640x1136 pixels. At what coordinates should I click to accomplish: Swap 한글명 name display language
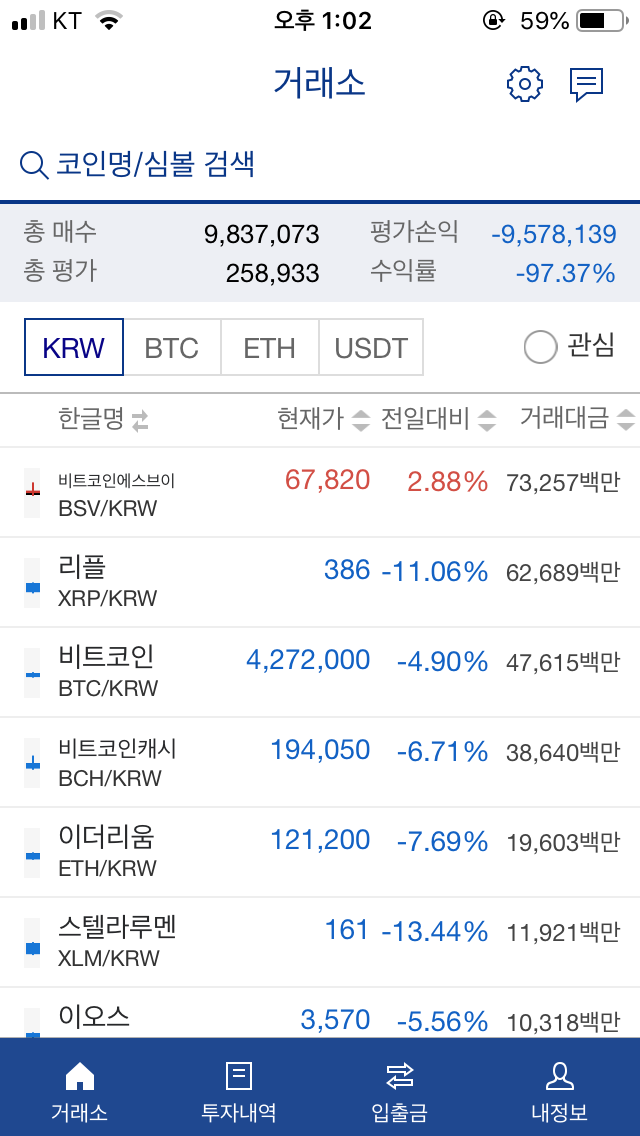pos(140,421)
